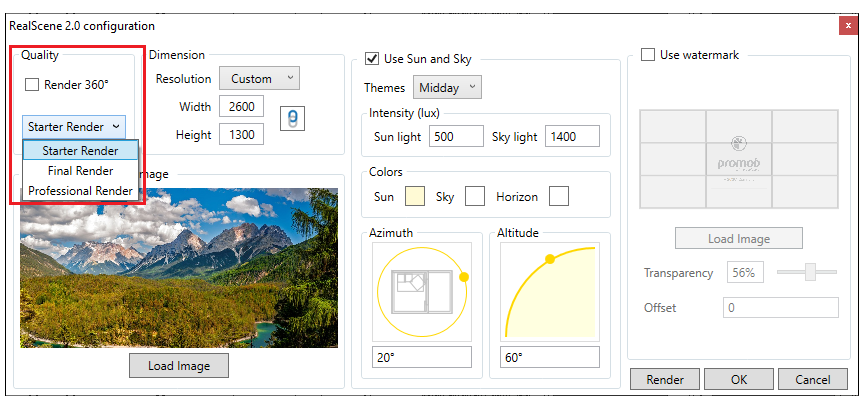Select Starter Render from the list
This screenshot has height=402, width=863.
point(80,150)
